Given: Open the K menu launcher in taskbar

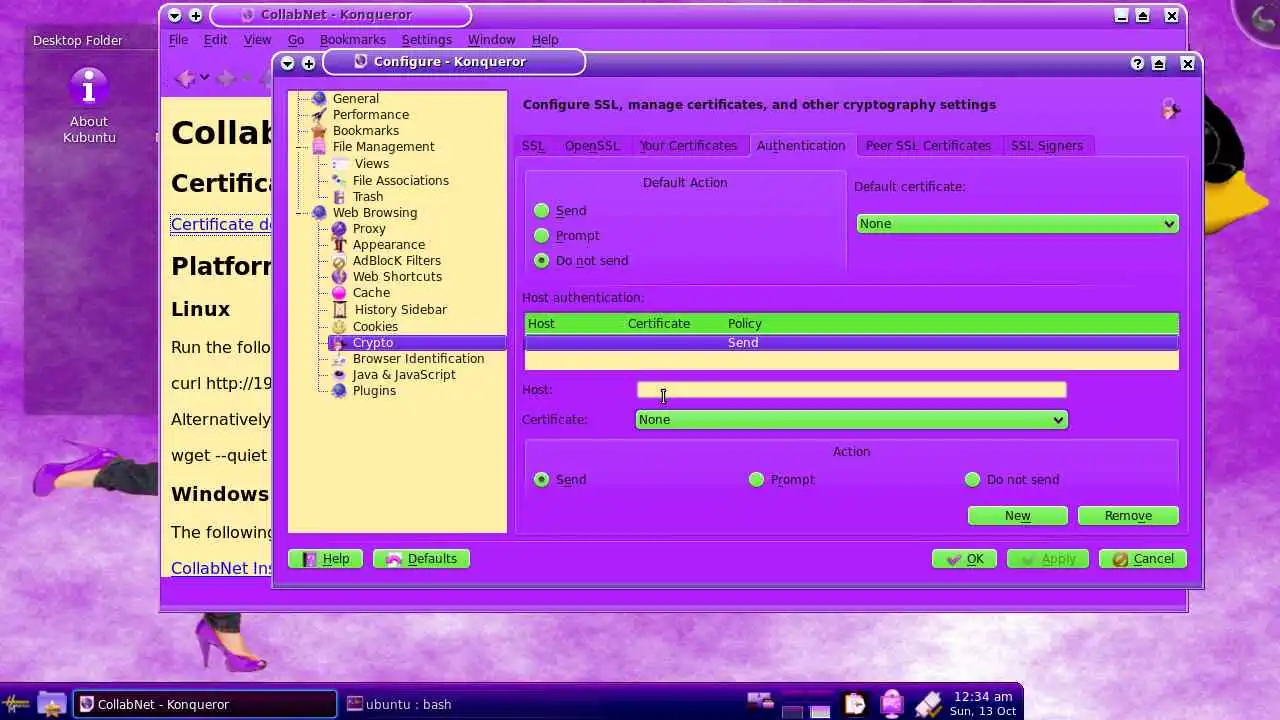Looking at the screenshot, I should pos(16,704).
